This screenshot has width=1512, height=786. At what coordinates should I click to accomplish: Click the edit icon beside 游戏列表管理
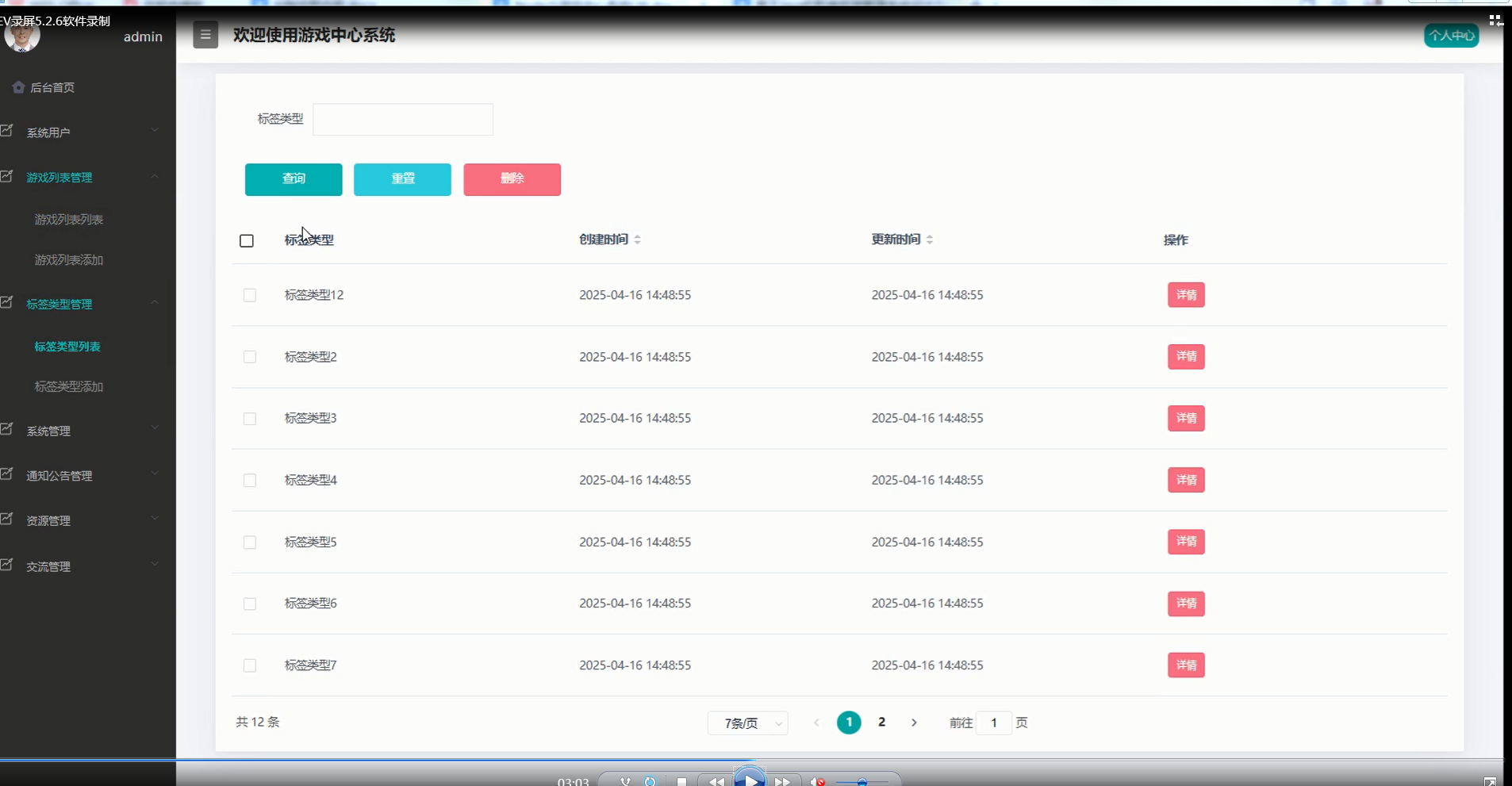7,175
